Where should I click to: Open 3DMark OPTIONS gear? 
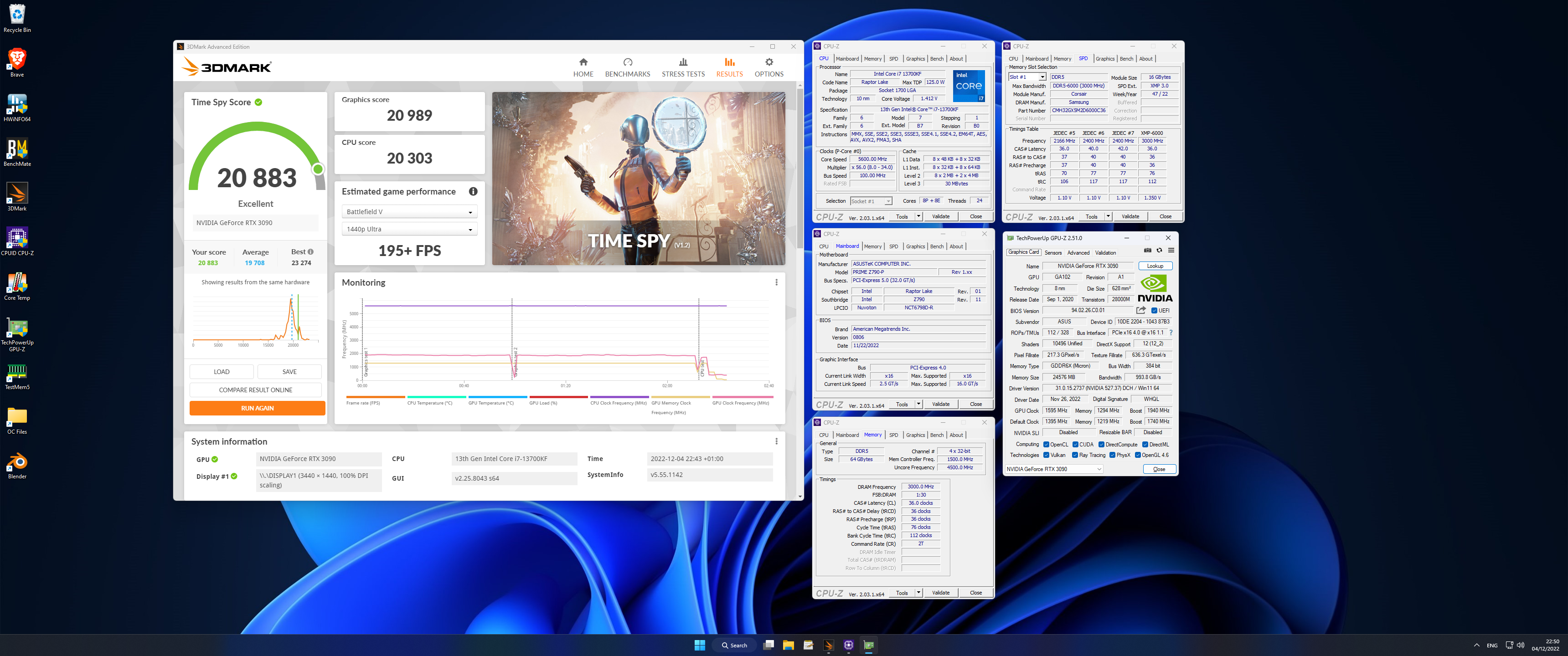[769, 62]
